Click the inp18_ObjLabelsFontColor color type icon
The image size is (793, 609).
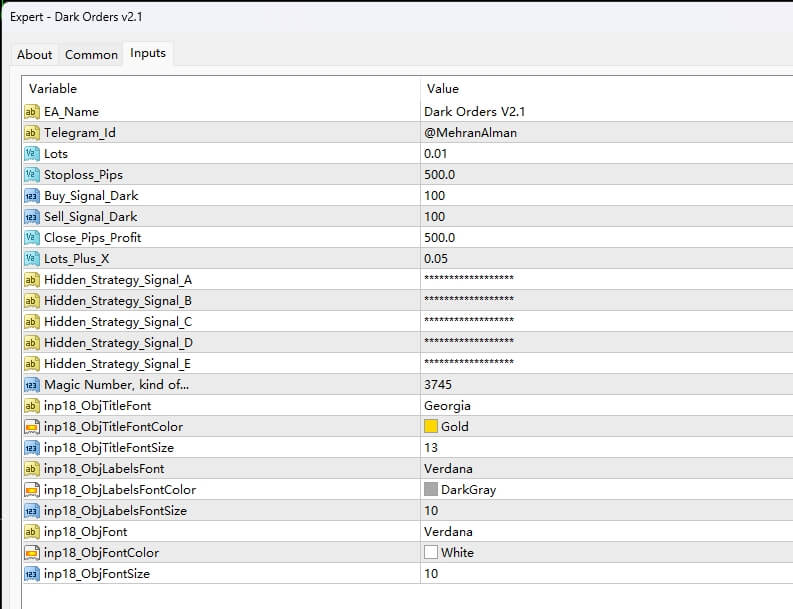click(x=31, y=490)
